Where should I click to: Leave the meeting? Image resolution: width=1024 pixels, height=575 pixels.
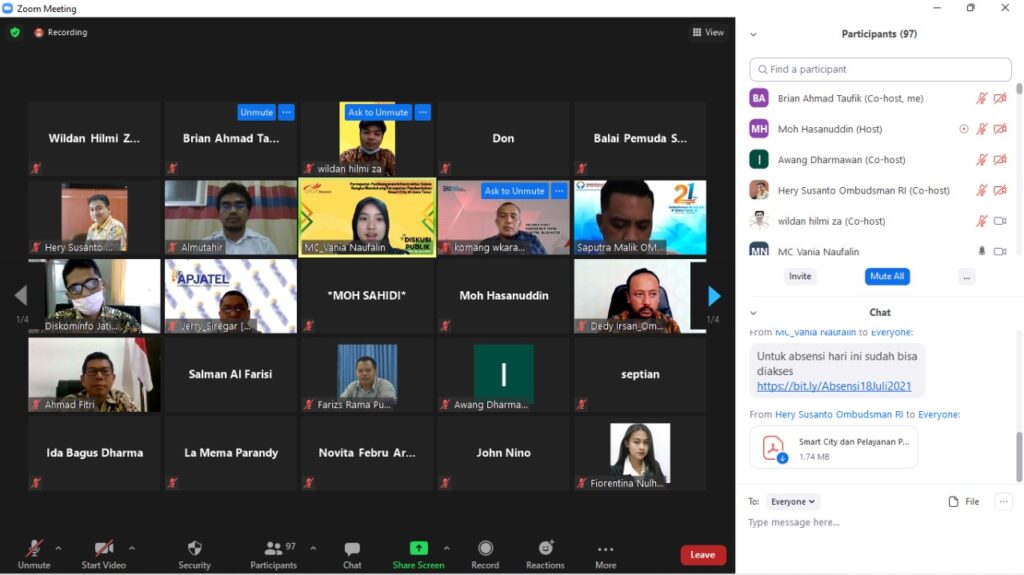(x=703, y=555)
